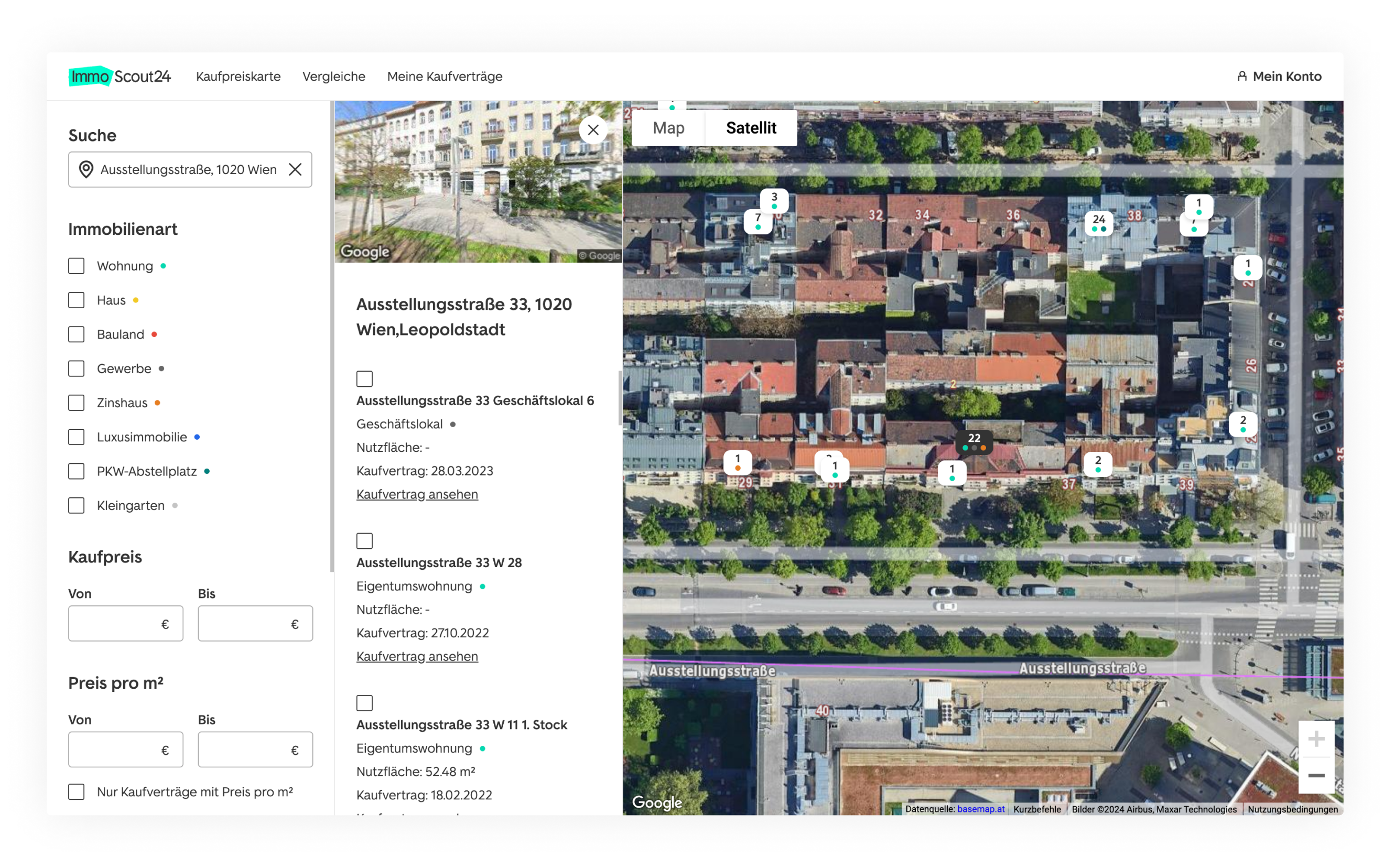Enable the Kleingarten filter
1396x868 pixels.
coord(77,505)
